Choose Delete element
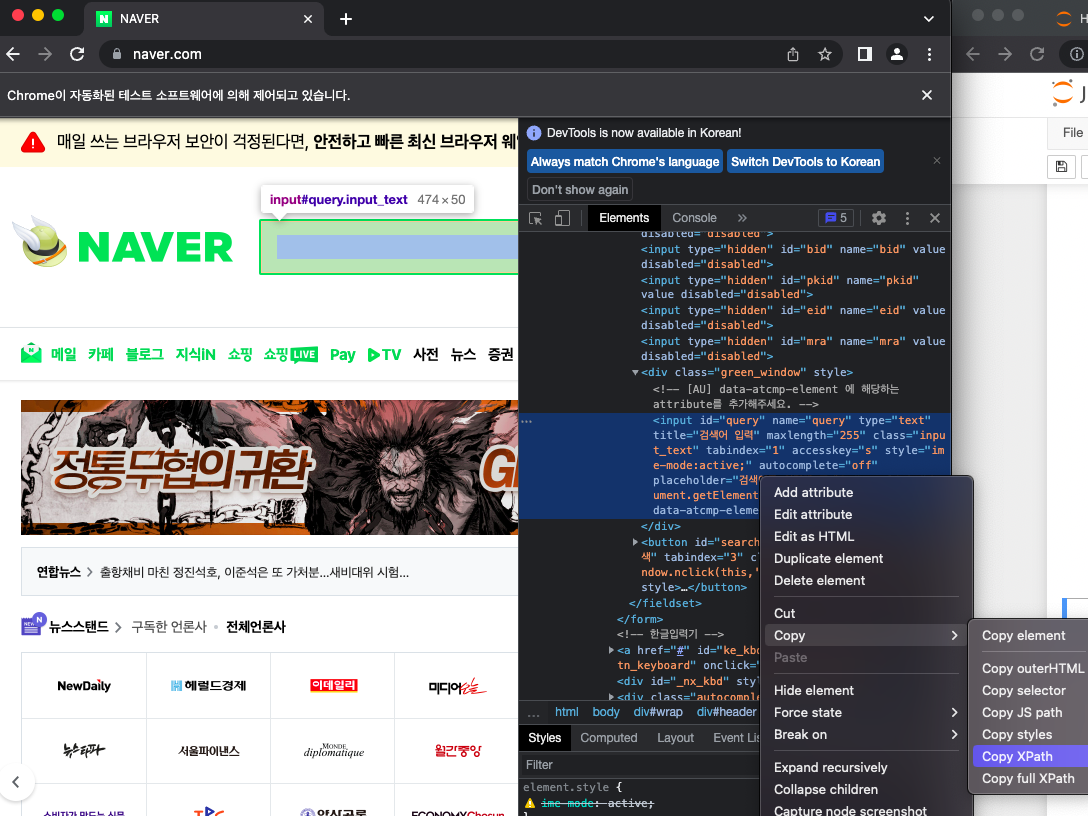The image size is (1088, 816). 866,581
